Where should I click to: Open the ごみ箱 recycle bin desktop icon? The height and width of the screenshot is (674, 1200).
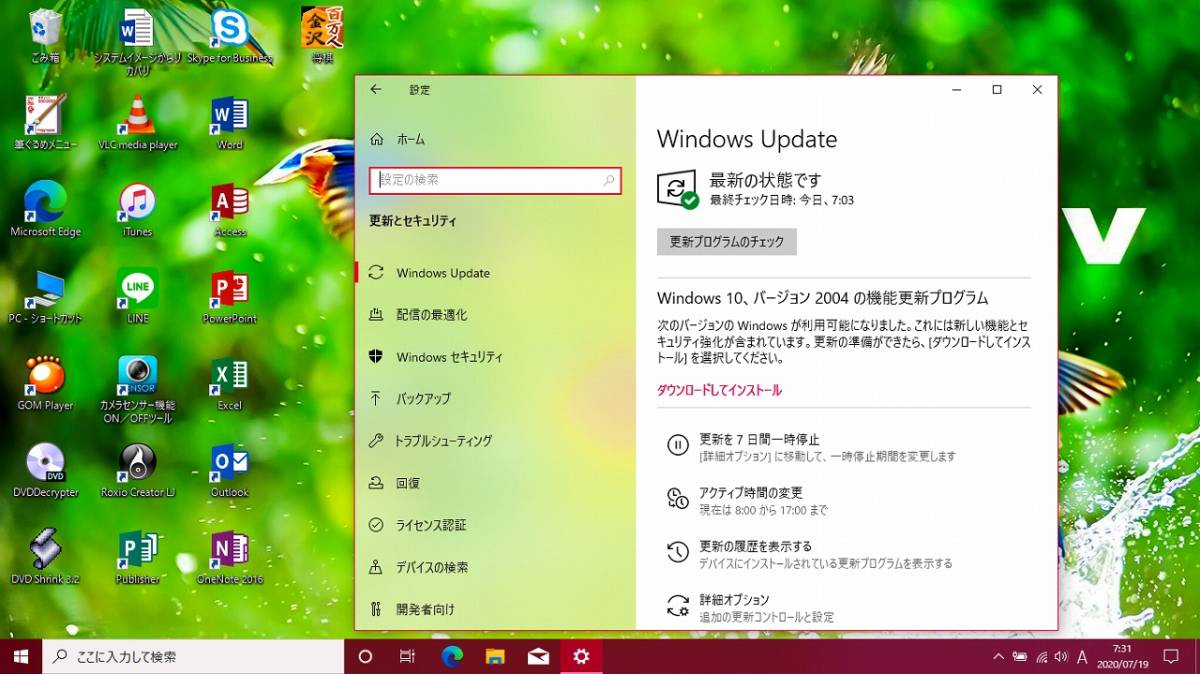coord(45,35)
